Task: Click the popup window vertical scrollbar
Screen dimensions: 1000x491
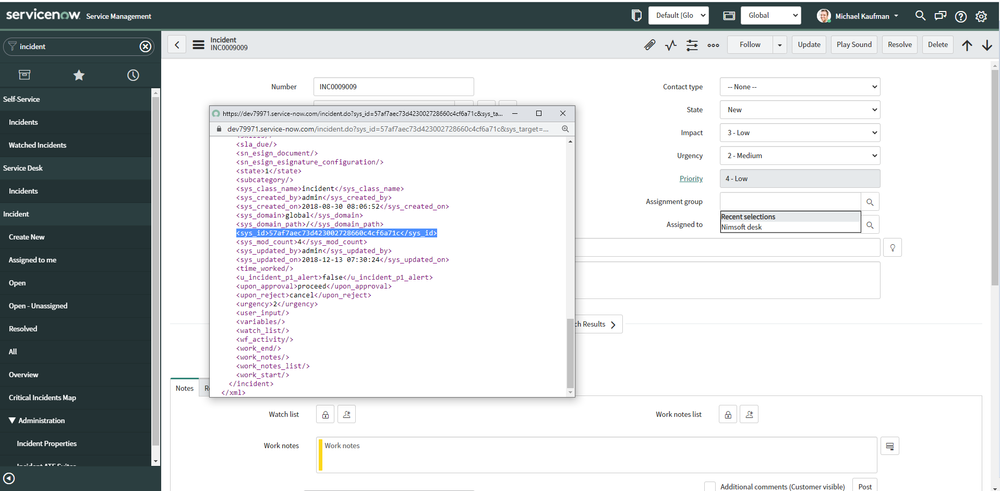Action: tap(570, 353)
